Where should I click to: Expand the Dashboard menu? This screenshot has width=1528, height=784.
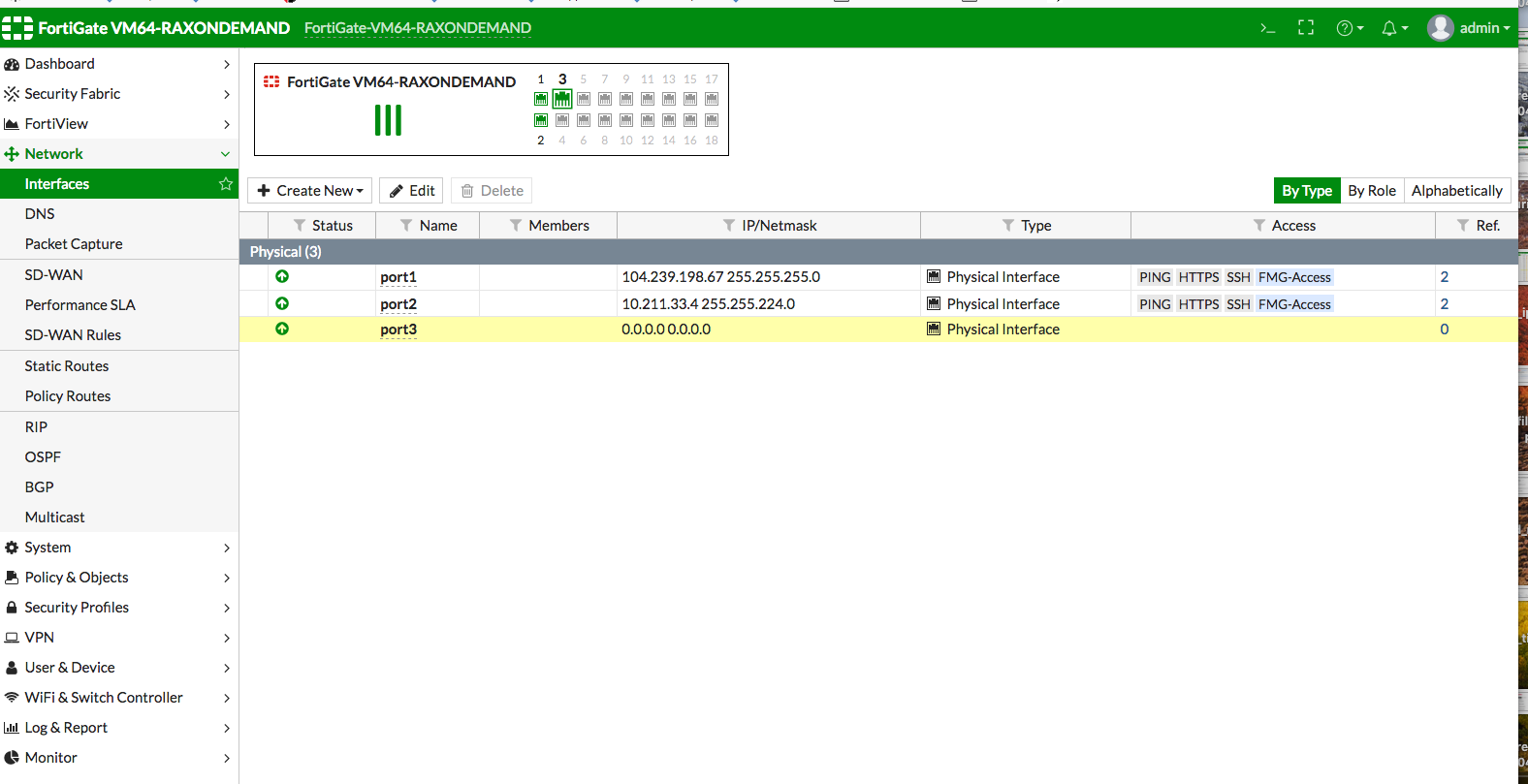(x=227, y=64)
